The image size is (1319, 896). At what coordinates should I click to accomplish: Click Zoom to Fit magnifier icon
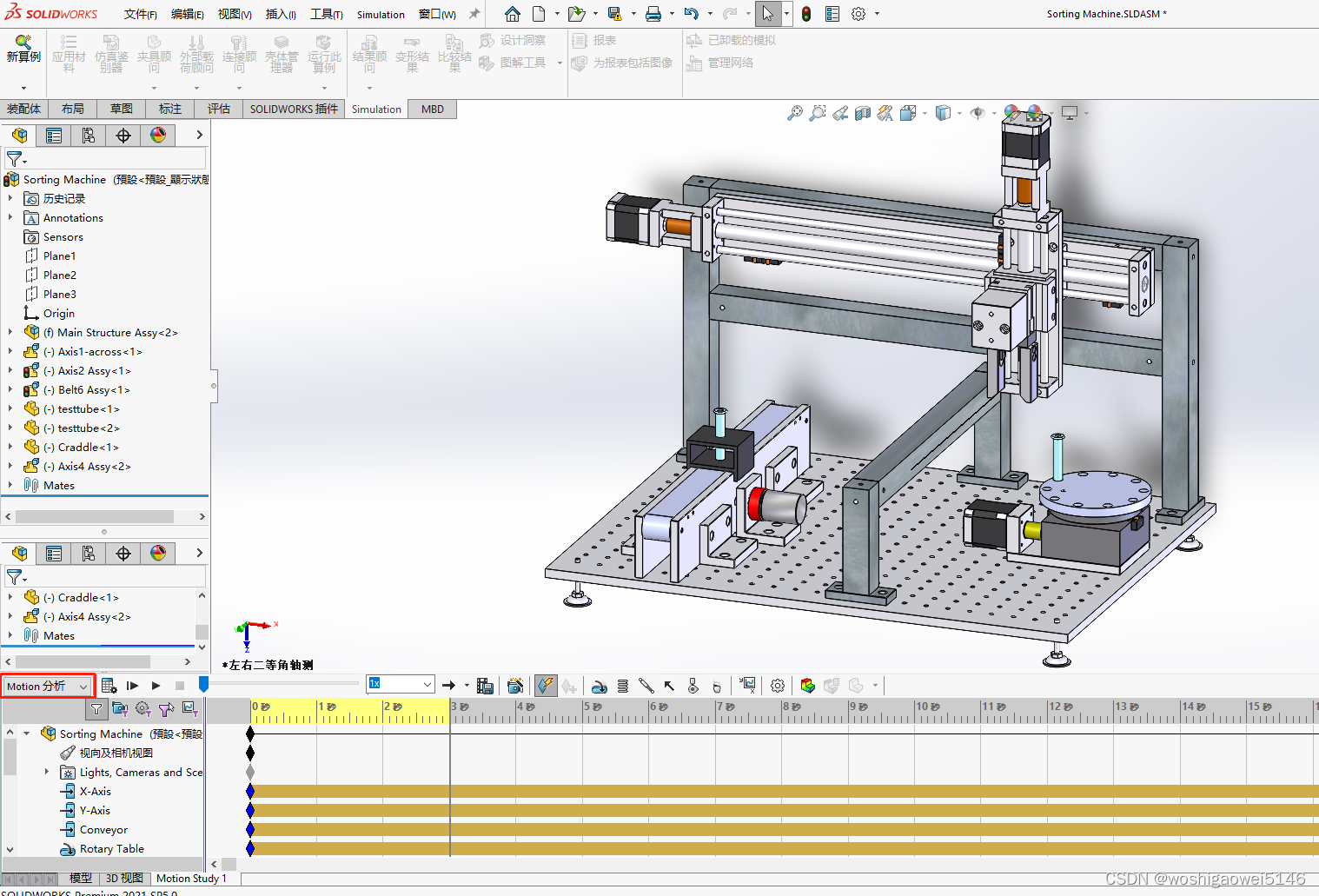tap(795, 113)
